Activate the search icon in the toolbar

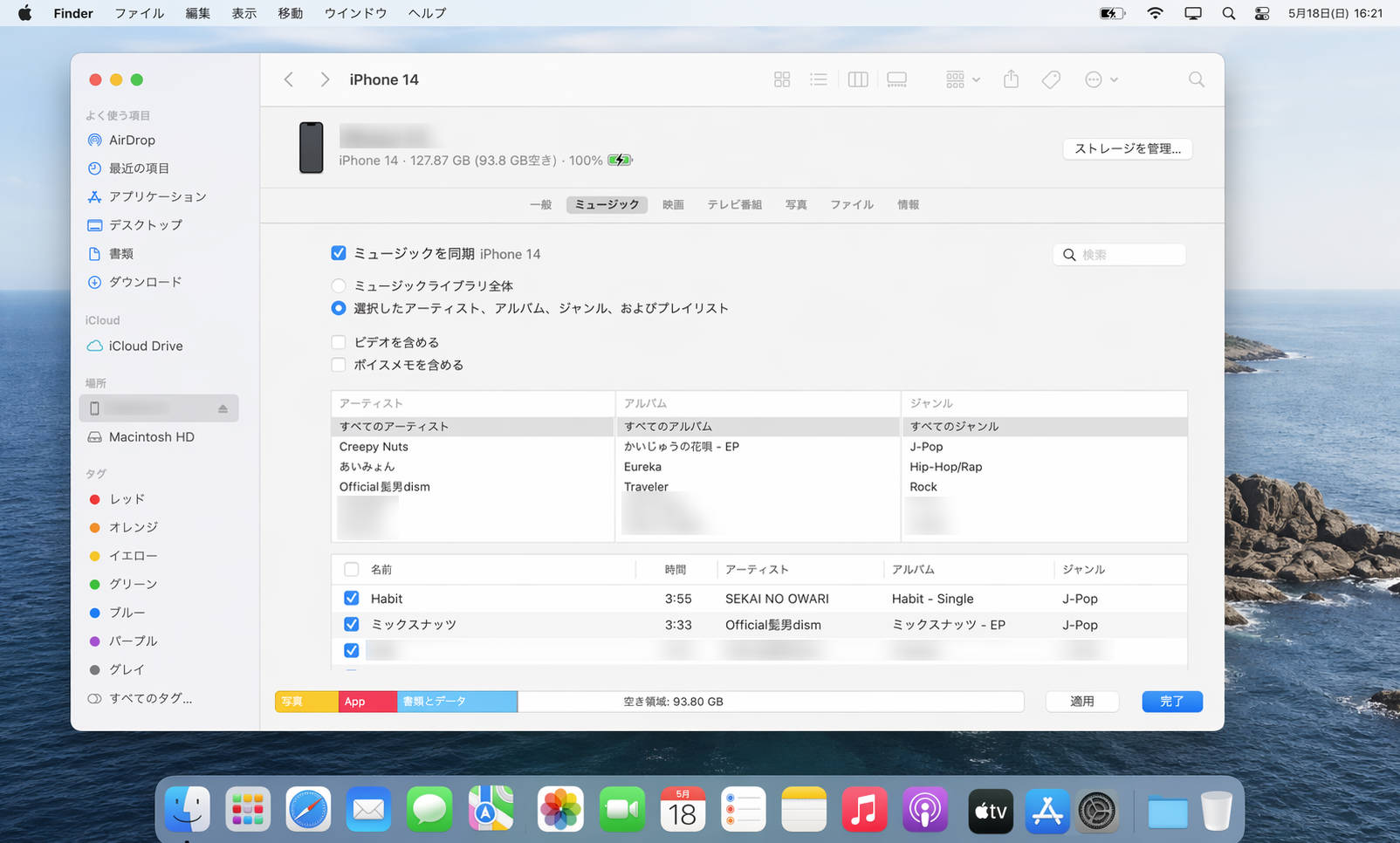click(x=1196, y=79)
